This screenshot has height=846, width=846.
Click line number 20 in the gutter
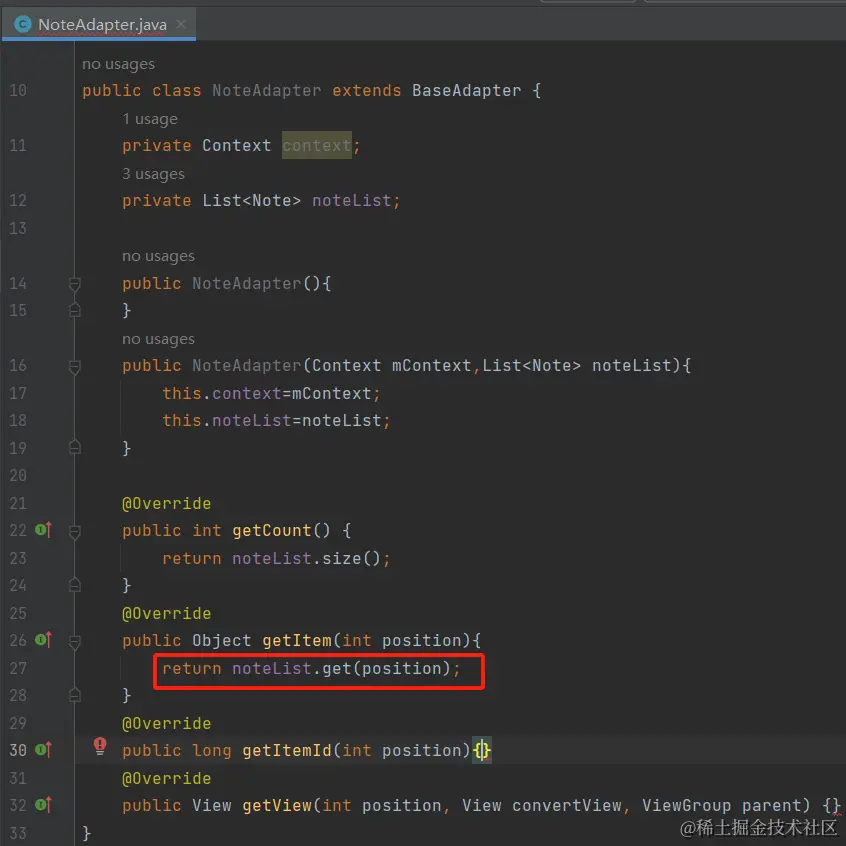18,475
